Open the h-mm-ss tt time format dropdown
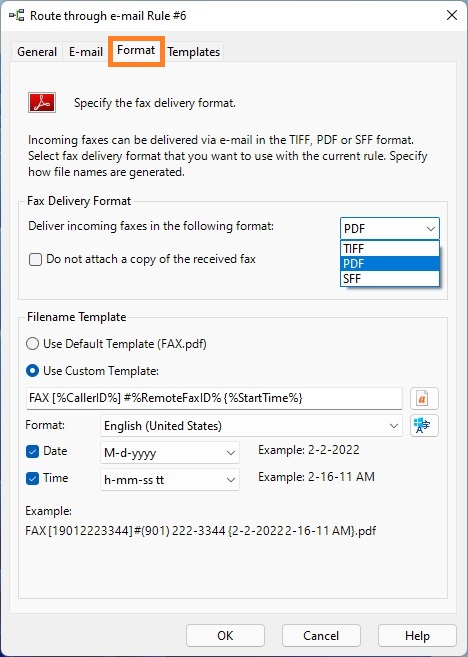This screenshot has width=468, height=657. [x=170, y=480]
